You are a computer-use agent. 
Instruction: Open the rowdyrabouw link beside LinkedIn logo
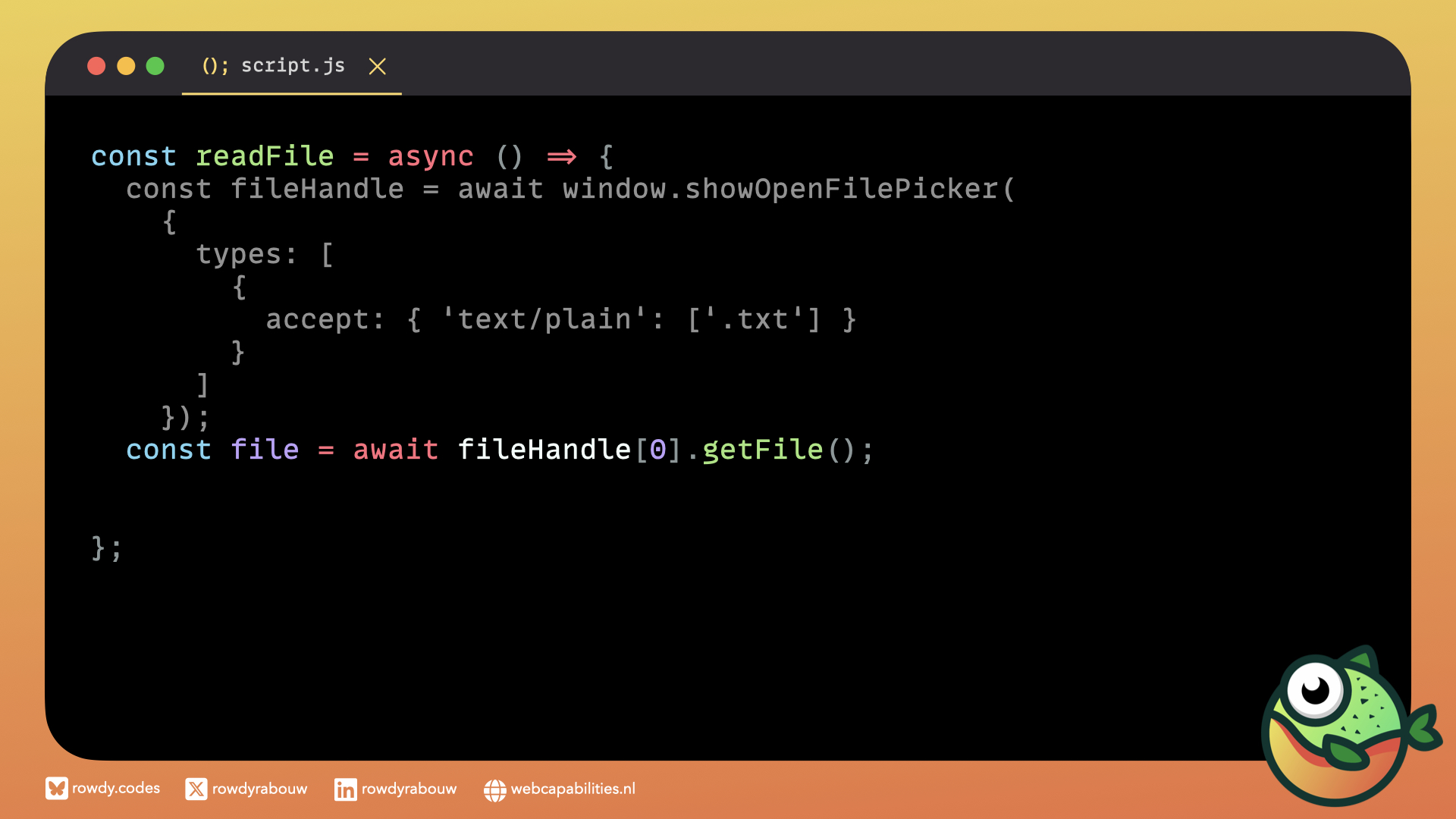409,789
